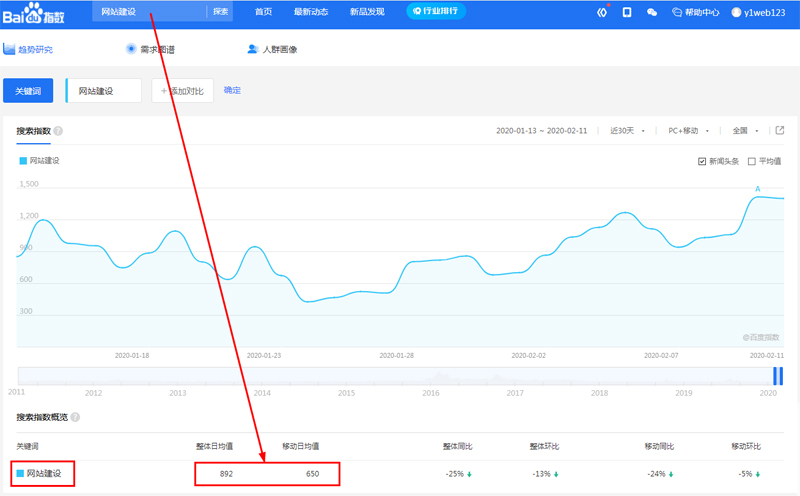Click the export/share icon on chart

pyautogui.click(x=780, y=130)
